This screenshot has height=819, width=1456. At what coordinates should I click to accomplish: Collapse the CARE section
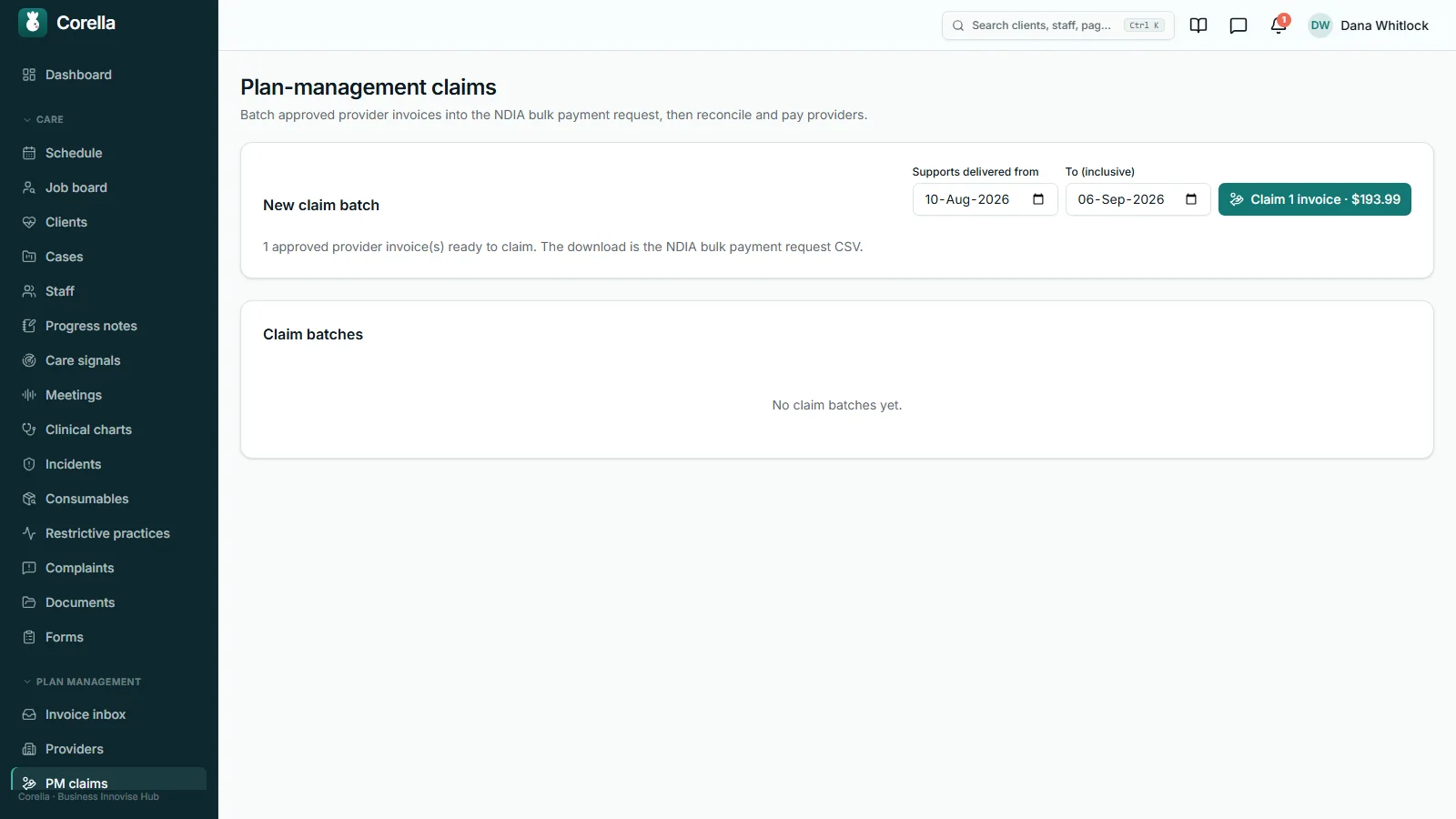tap(44, 119)
